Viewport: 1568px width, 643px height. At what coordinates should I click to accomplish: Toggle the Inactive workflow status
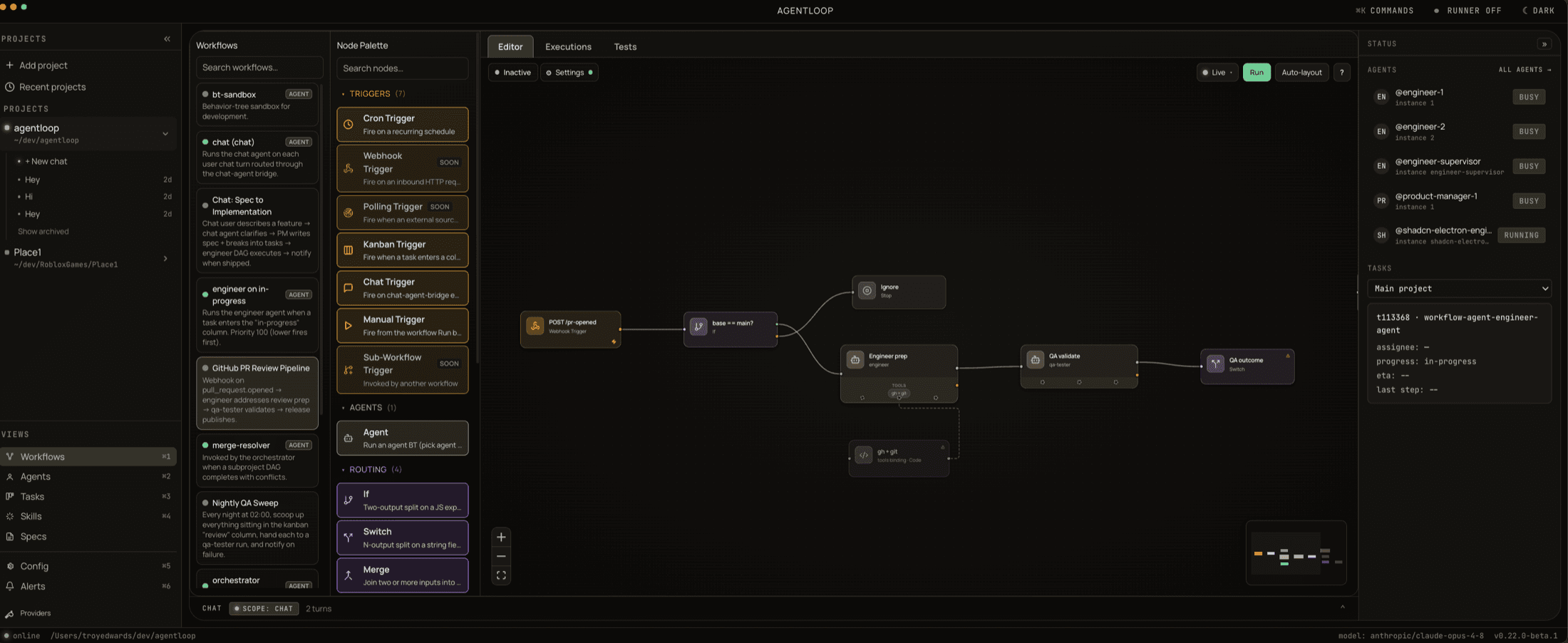(x=513, y=73)
